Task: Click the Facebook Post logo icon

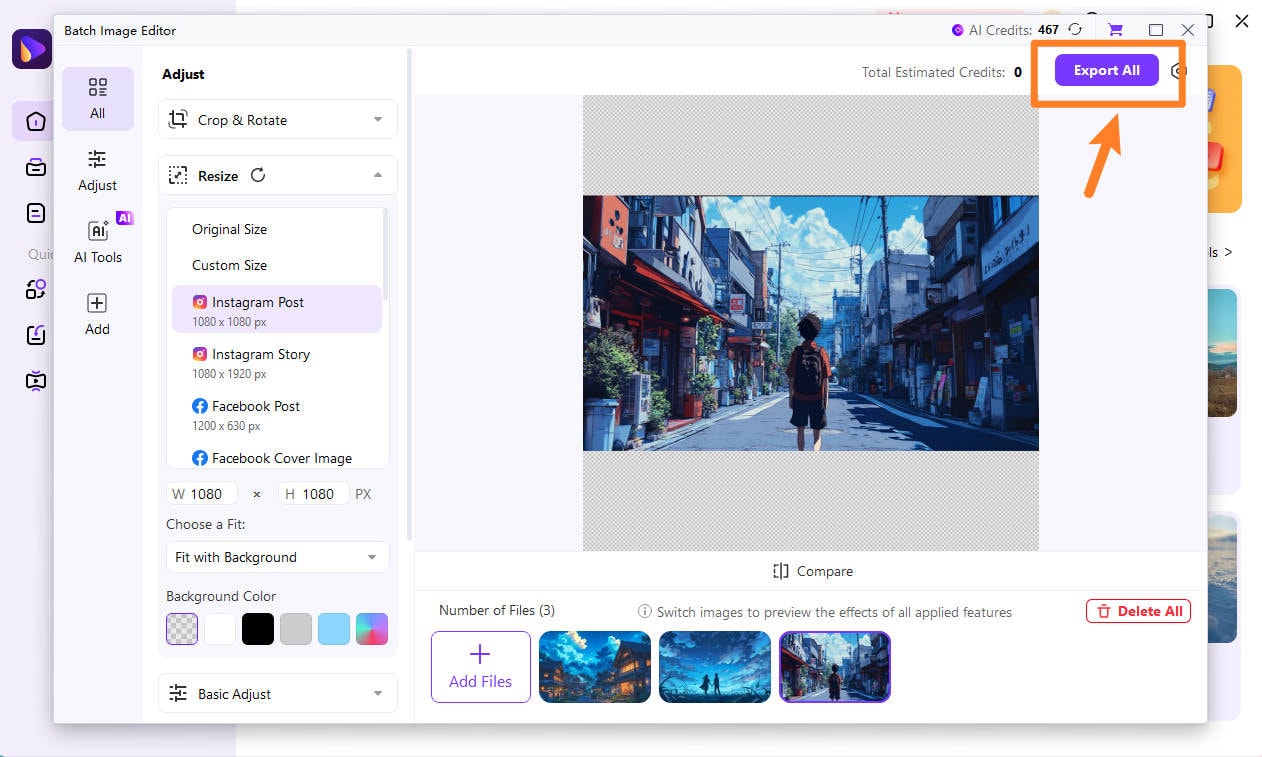Action: pyautogui.click(x=200, y=406)
